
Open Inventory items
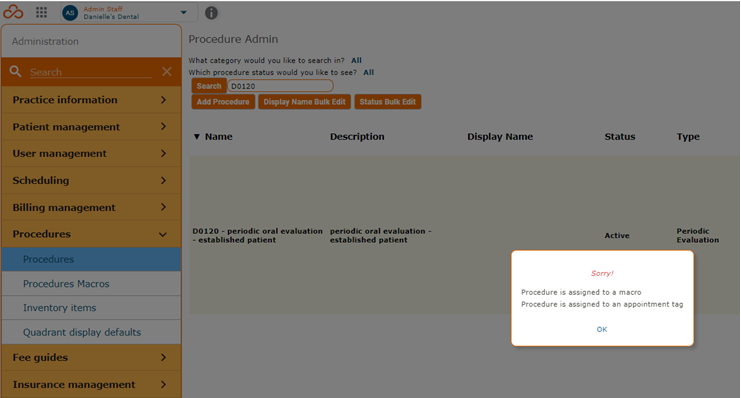pos(91,308)
